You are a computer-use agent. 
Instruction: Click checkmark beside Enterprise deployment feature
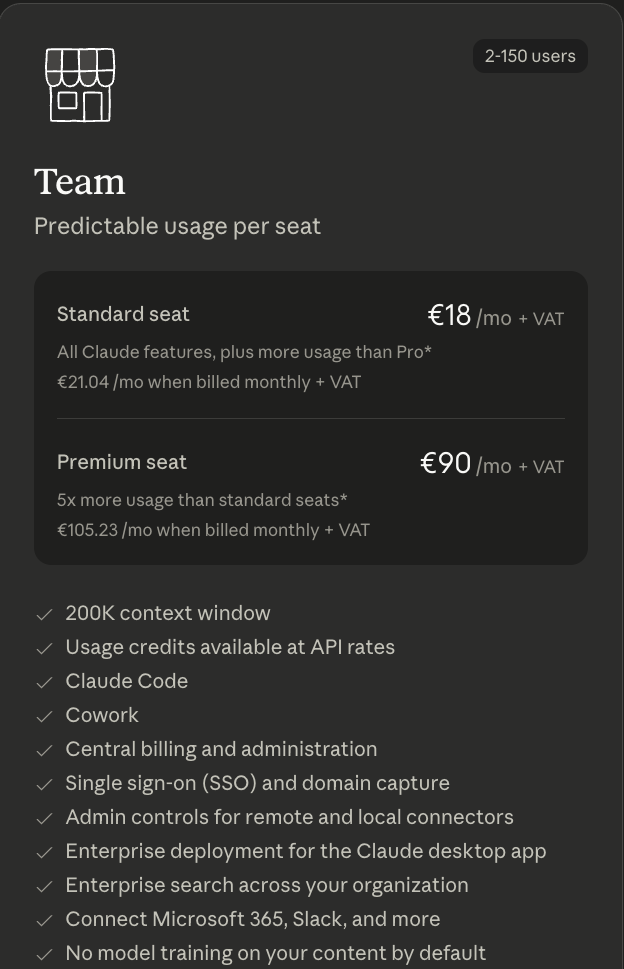[44, 852]
